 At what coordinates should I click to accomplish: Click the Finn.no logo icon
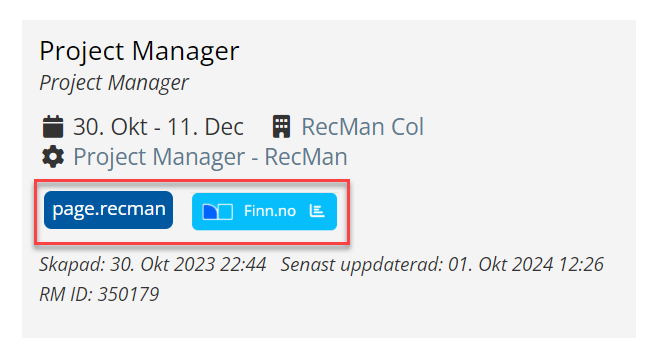(x=217, y=211)
